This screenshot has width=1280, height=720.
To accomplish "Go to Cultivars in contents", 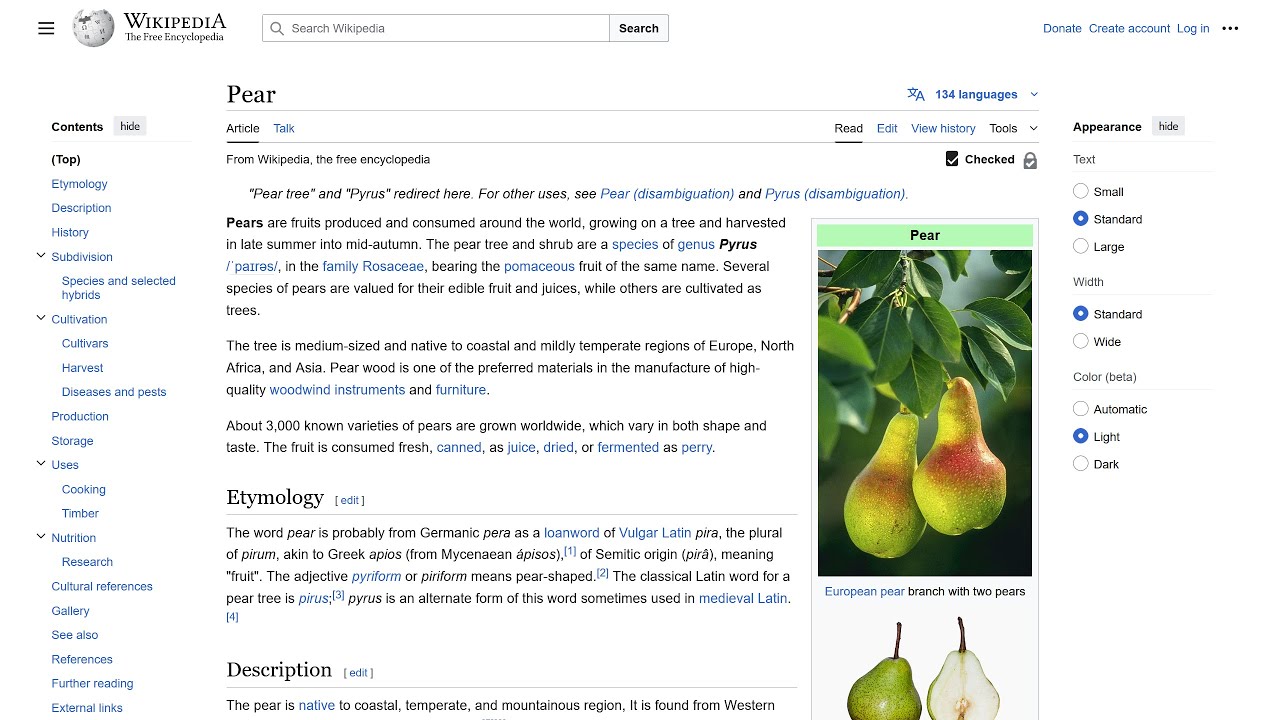I will [85, 343].
